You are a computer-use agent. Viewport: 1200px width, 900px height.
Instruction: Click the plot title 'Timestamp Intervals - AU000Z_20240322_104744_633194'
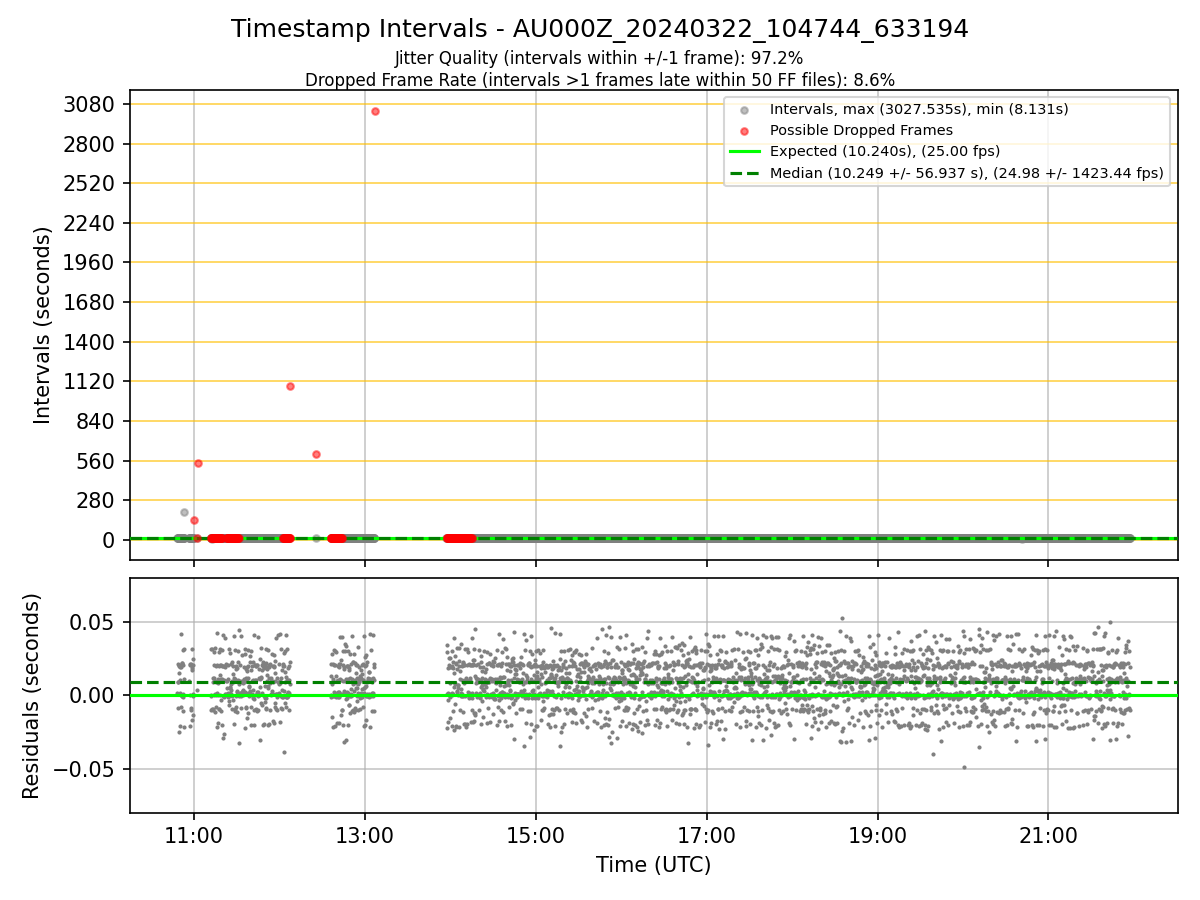point(599,29)
